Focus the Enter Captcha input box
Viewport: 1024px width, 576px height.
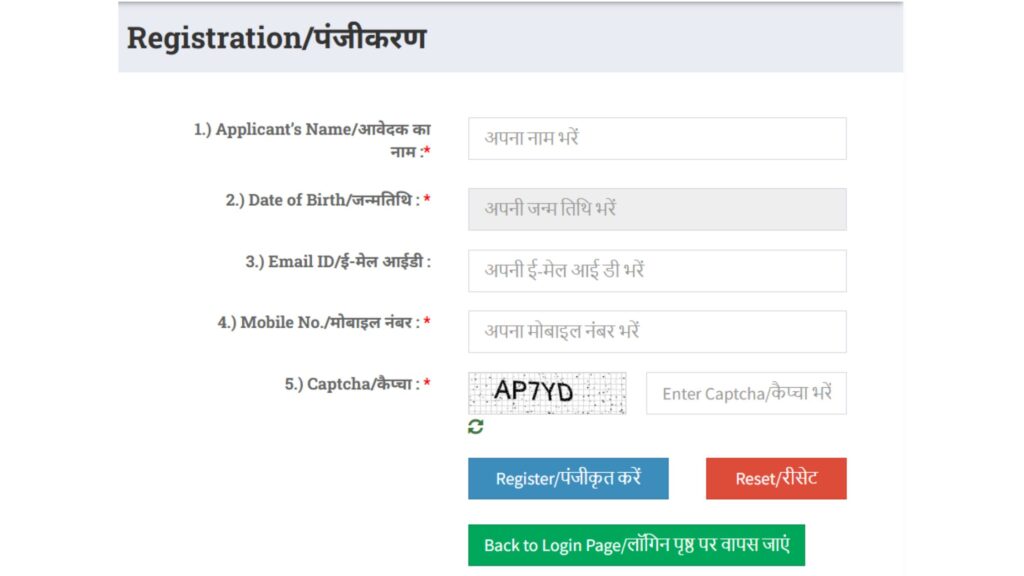[x=747, y=392]
